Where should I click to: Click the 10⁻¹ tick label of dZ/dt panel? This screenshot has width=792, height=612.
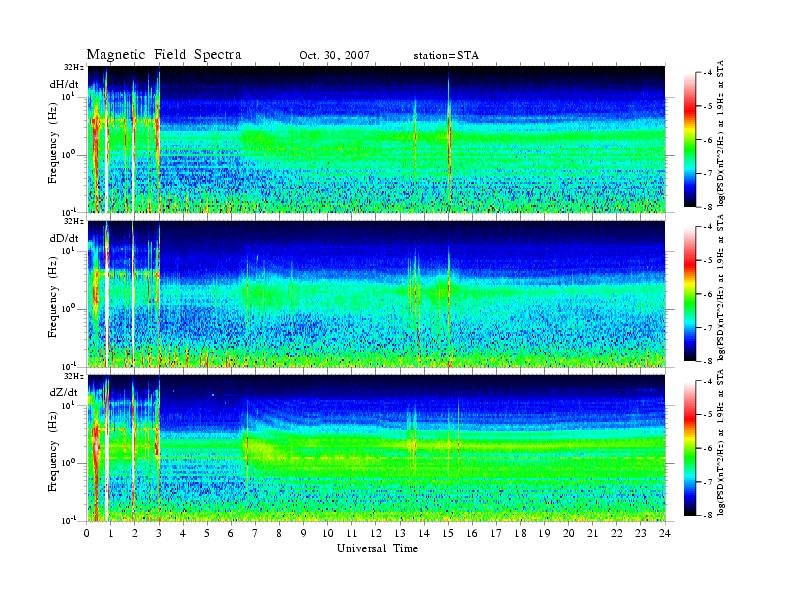tap(68, 520)
